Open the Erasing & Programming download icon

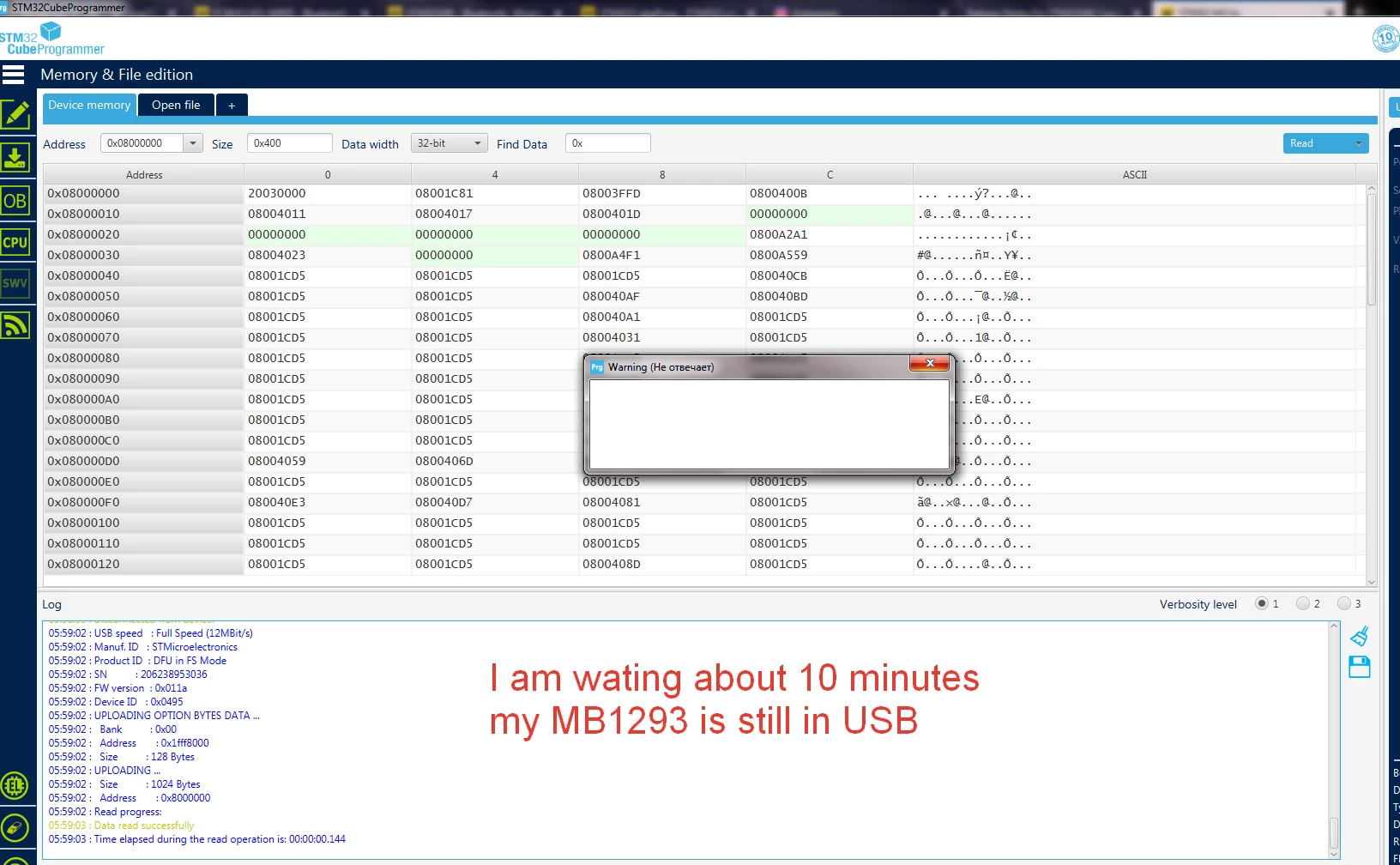coord(15,158)
